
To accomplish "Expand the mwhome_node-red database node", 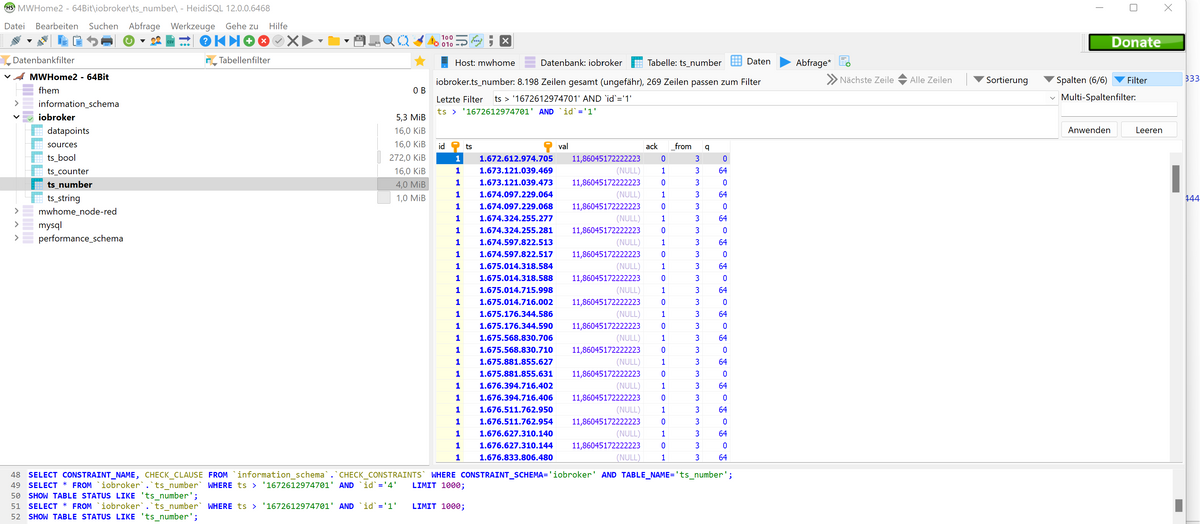I will [x=16, y=212].
